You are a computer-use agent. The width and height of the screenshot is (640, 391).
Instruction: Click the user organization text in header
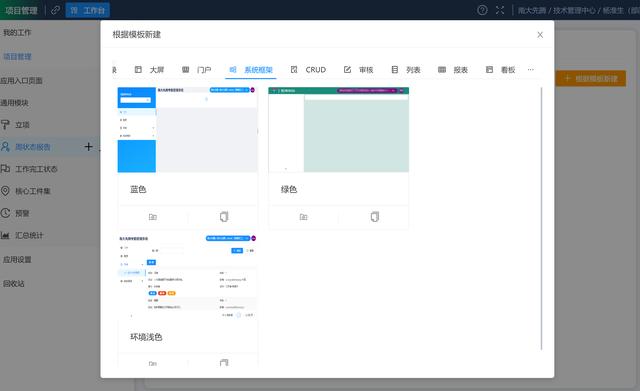[578, 10]
